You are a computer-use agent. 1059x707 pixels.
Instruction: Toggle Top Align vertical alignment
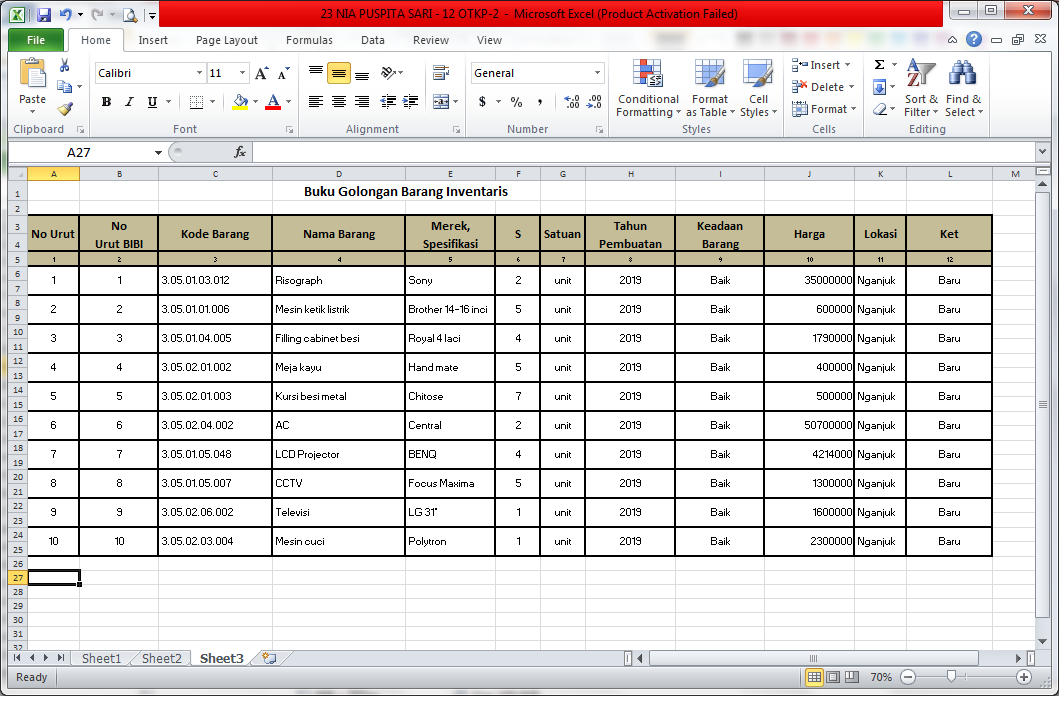tap(315, 73)
